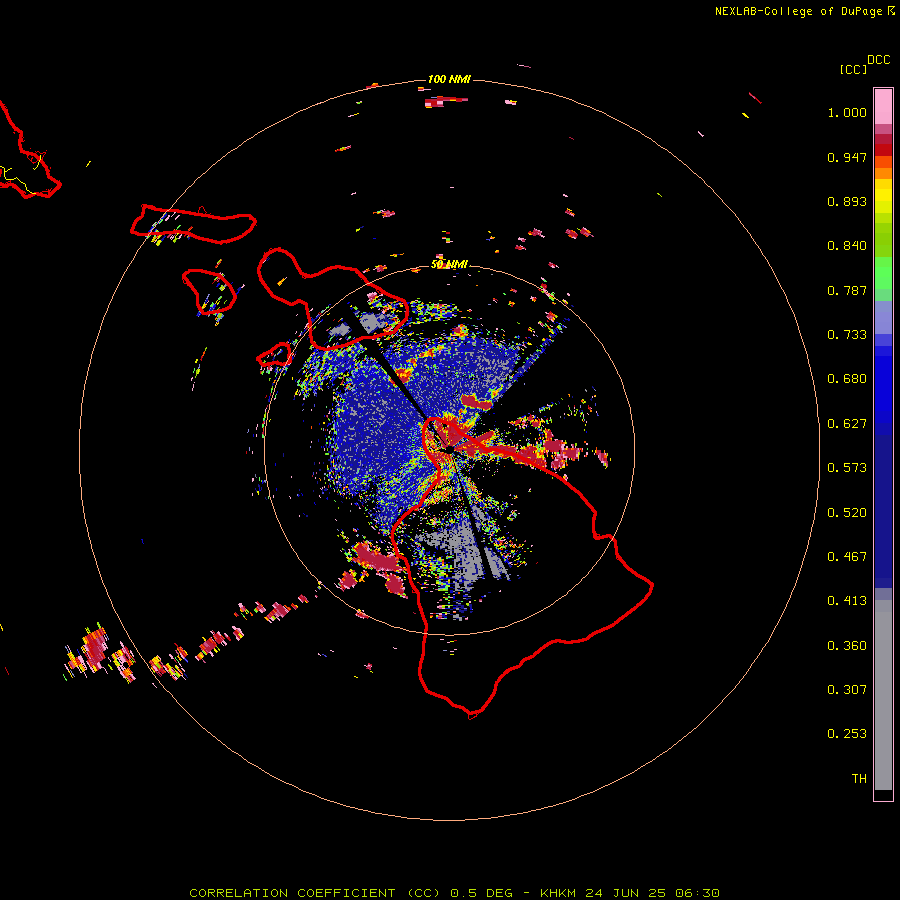The image size is (900, 900).
Task: Click the 0.680 color scale value
Action: coord(847,379)
